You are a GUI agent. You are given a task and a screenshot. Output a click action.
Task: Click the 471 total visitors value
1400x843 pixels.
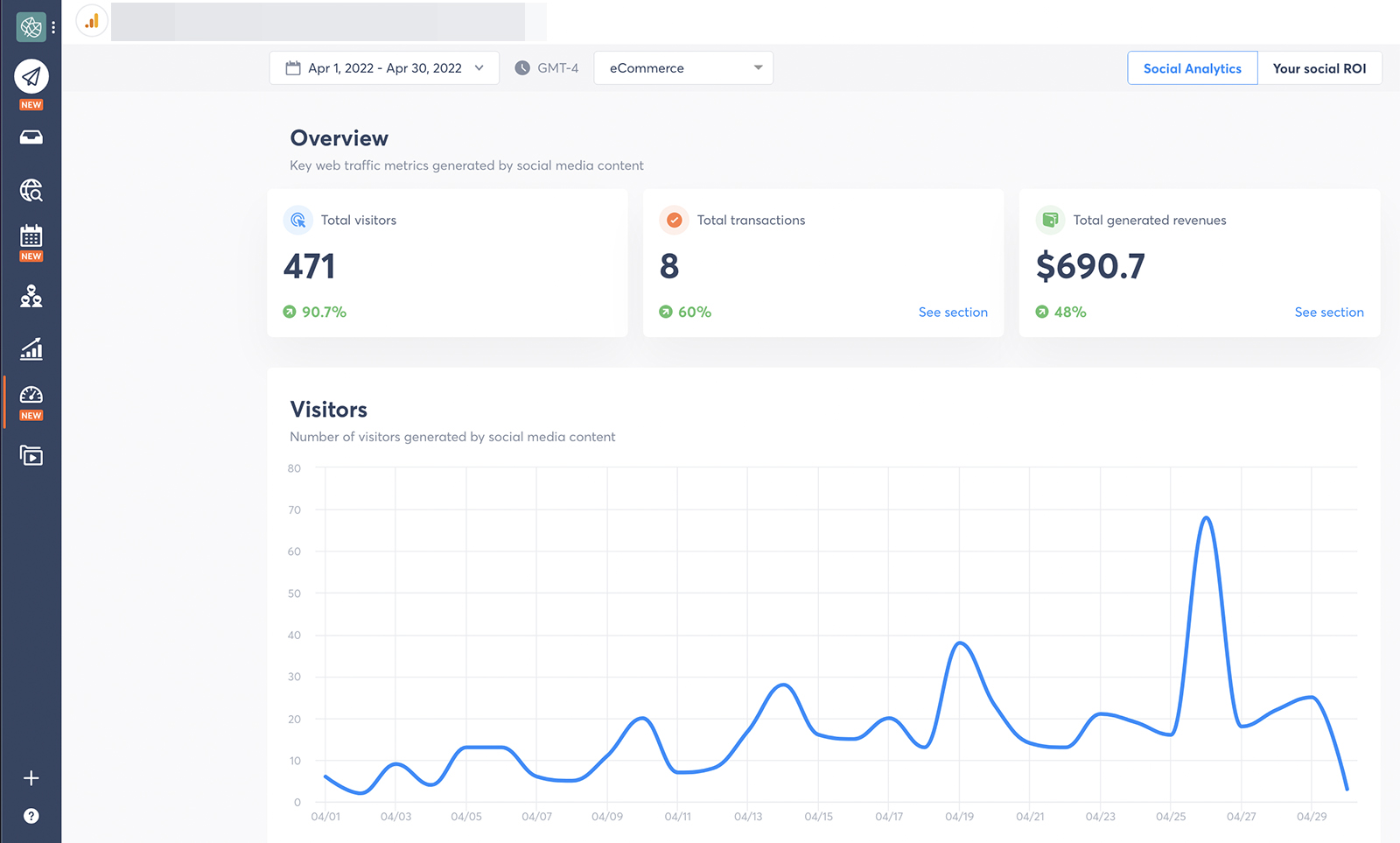click(x=310, y=266)
